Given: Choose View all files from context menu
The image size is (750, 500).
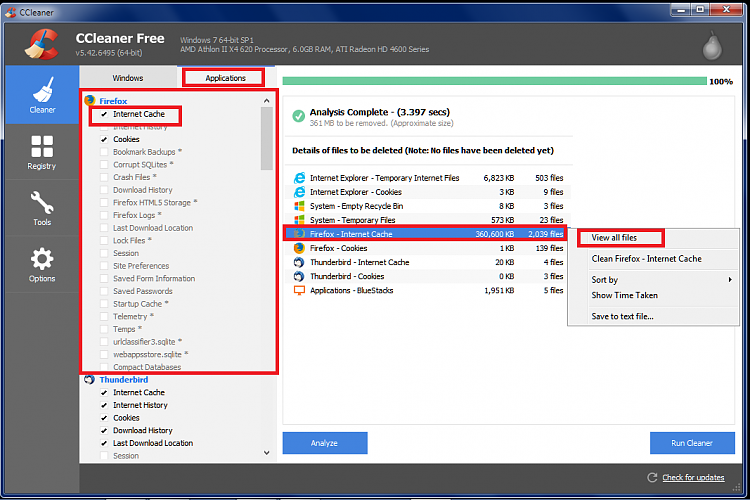Looking at the screenshot, I should pyautogui.click(x=614, y=238).
